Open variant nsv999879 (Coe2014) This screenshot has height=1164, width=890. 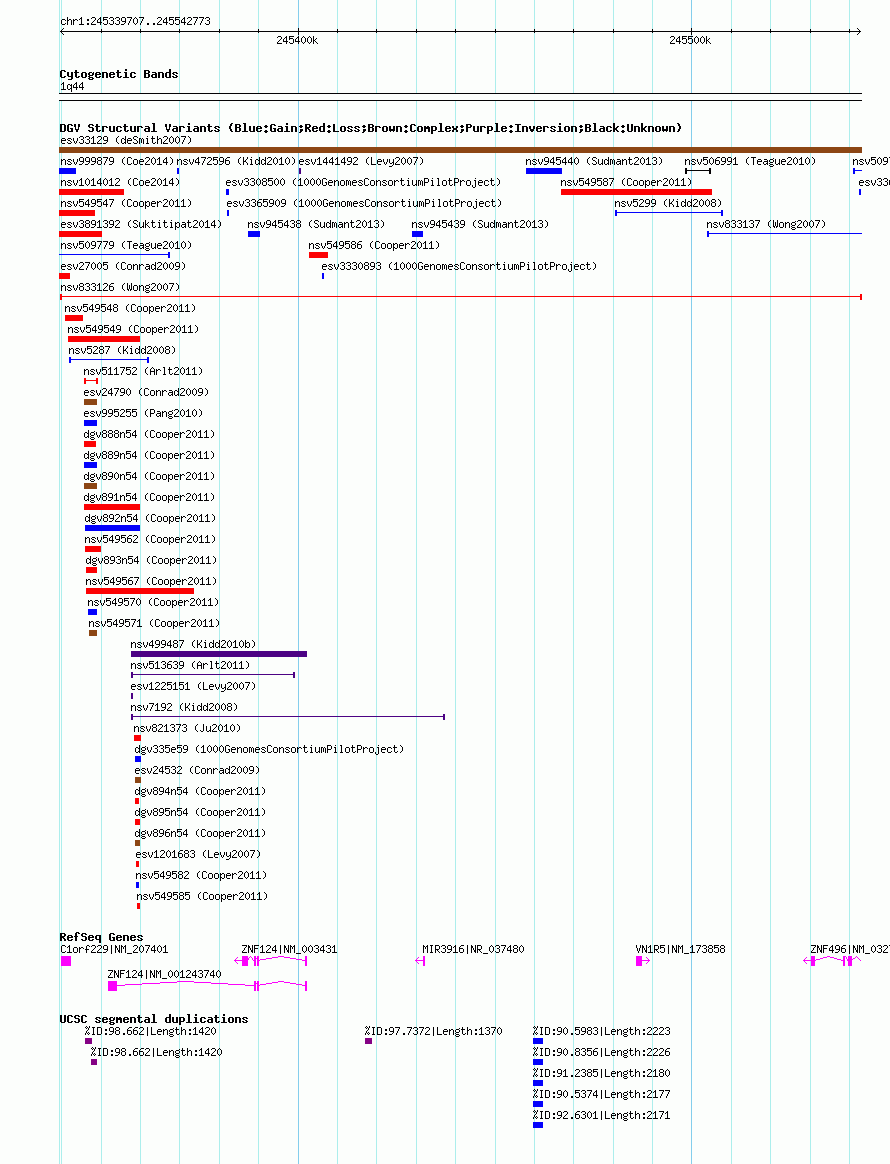(117, 161)
